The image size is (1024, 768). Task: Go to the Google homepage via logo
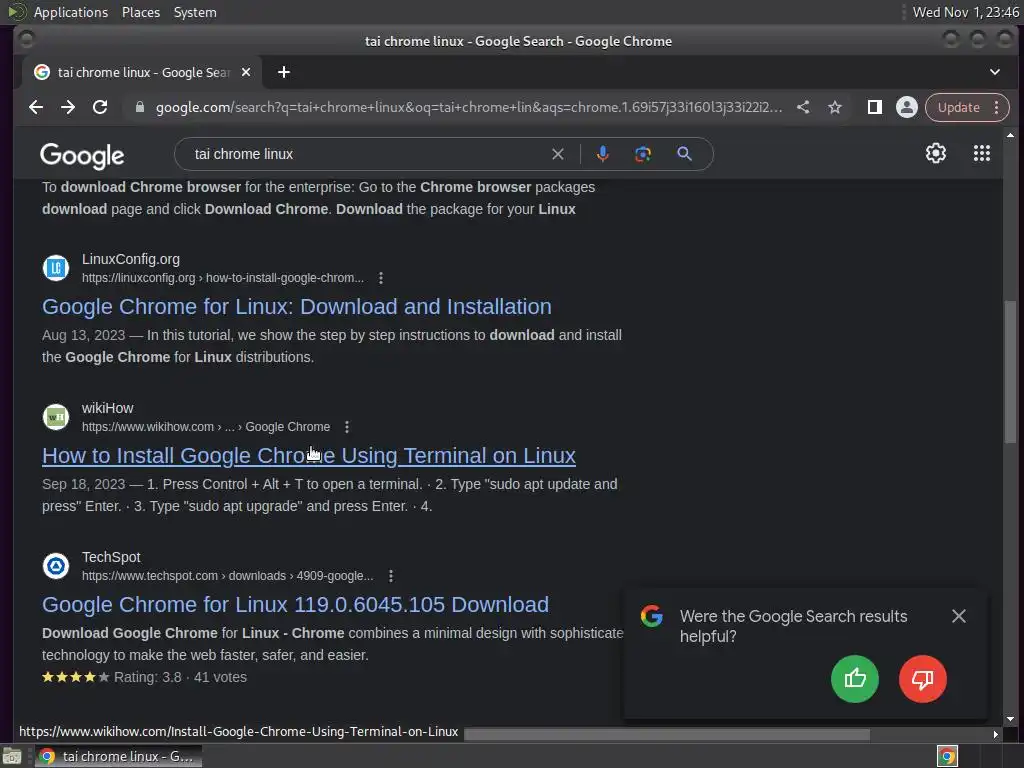click(82, 155)
